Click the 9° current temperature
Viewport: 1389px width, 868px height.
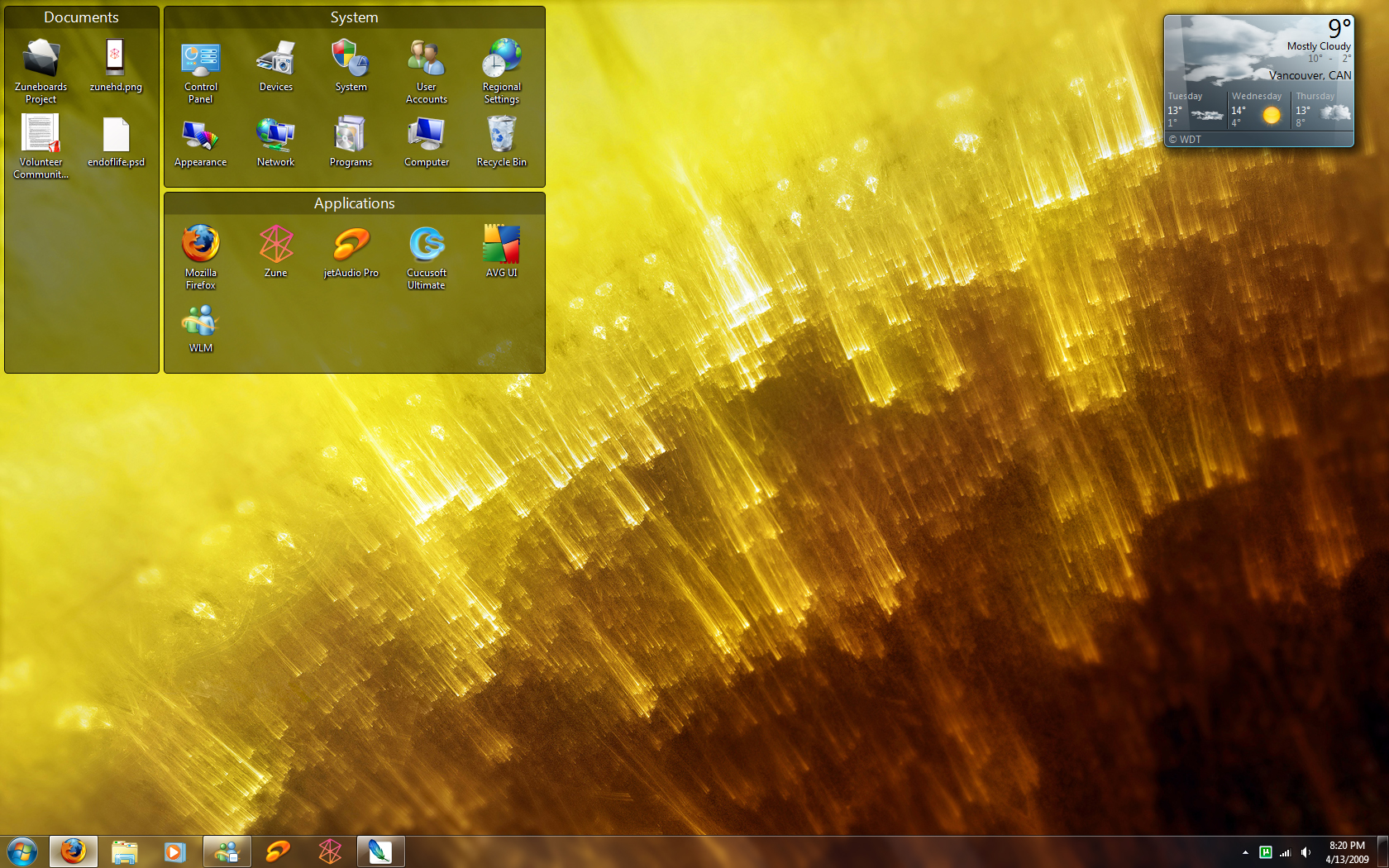pos(1339,28)
